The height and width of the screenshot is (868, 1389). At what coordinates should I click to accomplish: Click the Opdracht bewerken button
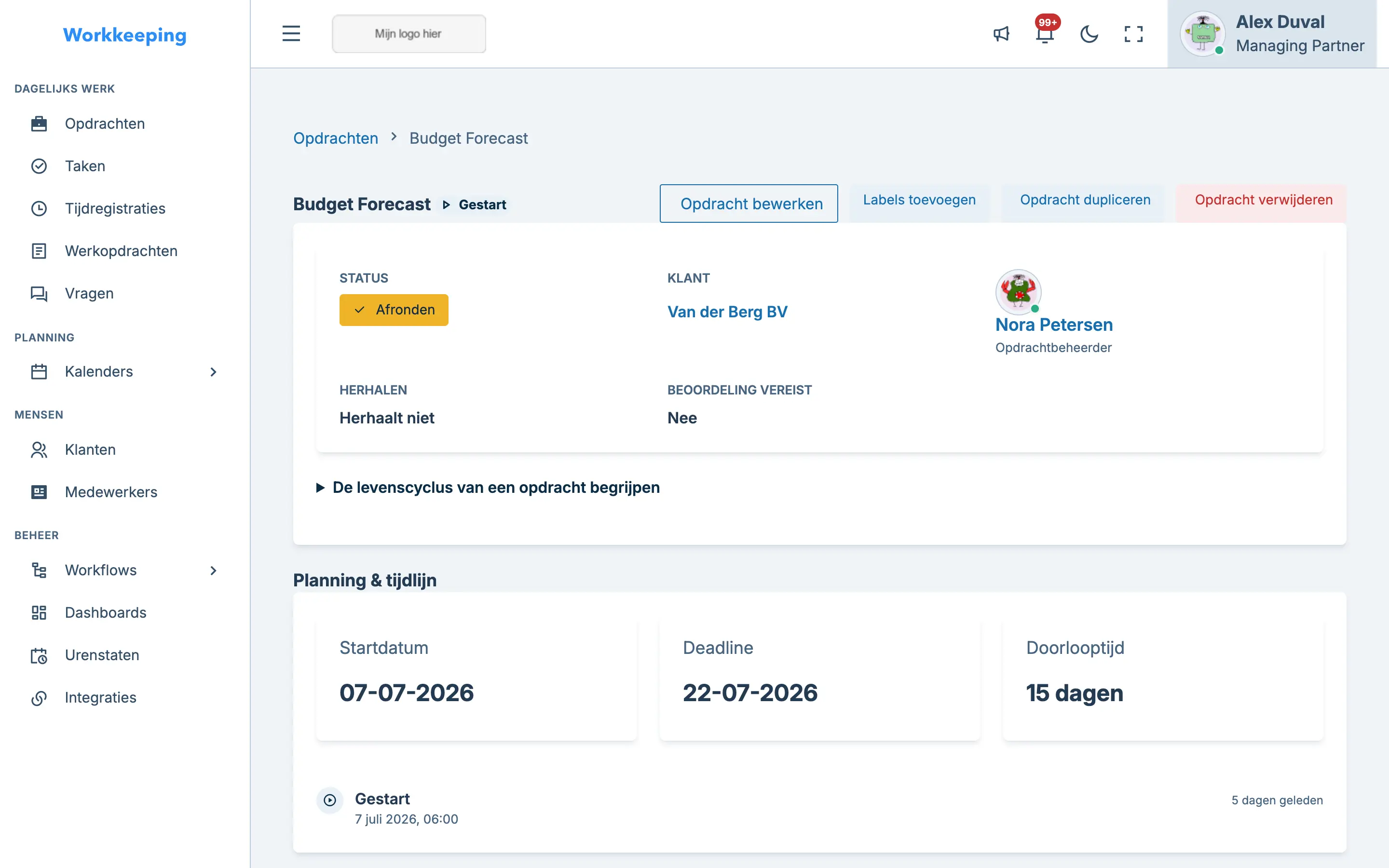[749, 203]
